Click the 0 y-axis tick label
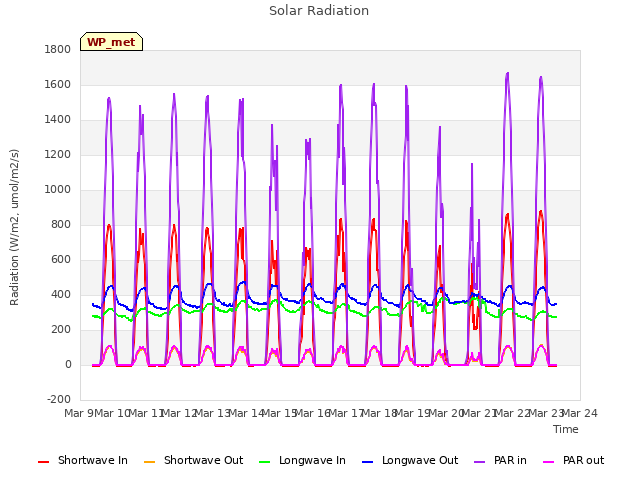640x480 pixels. [68, 364]
